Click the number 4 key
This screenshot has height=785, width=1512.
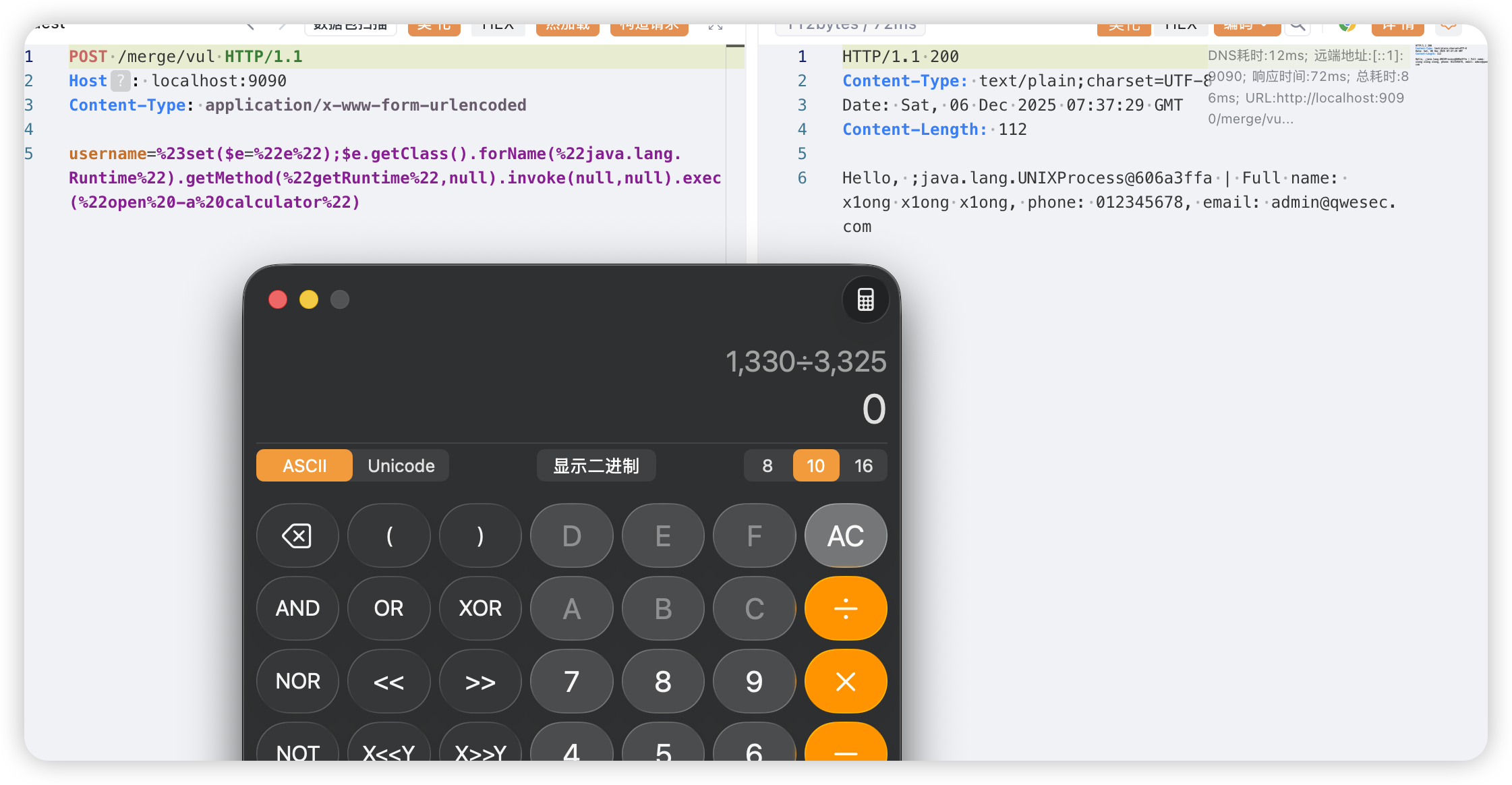tap(572, 742)
